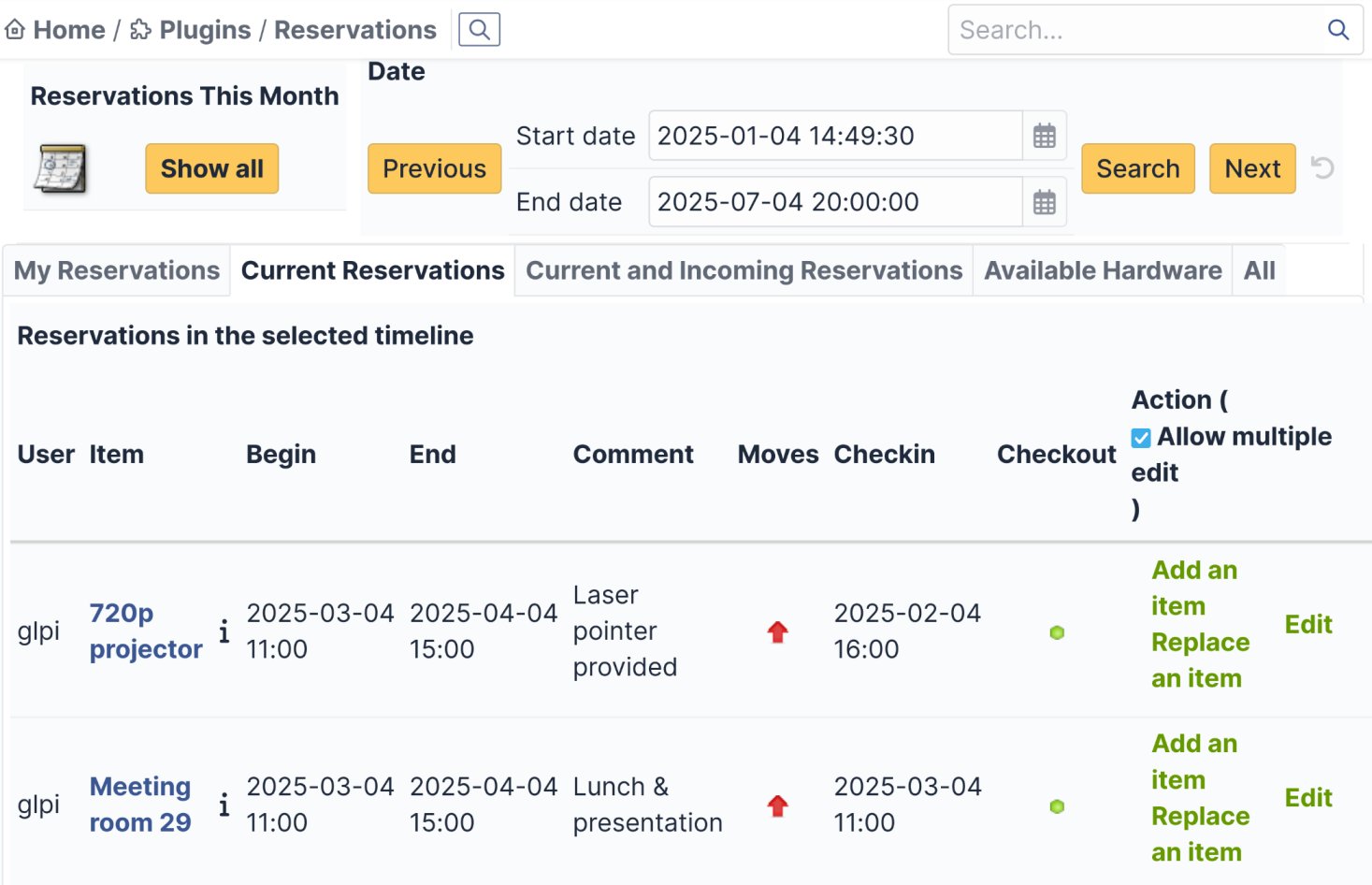Open the calendar picker for Start date
The image size is (1372, 885).
[1045, 135]
